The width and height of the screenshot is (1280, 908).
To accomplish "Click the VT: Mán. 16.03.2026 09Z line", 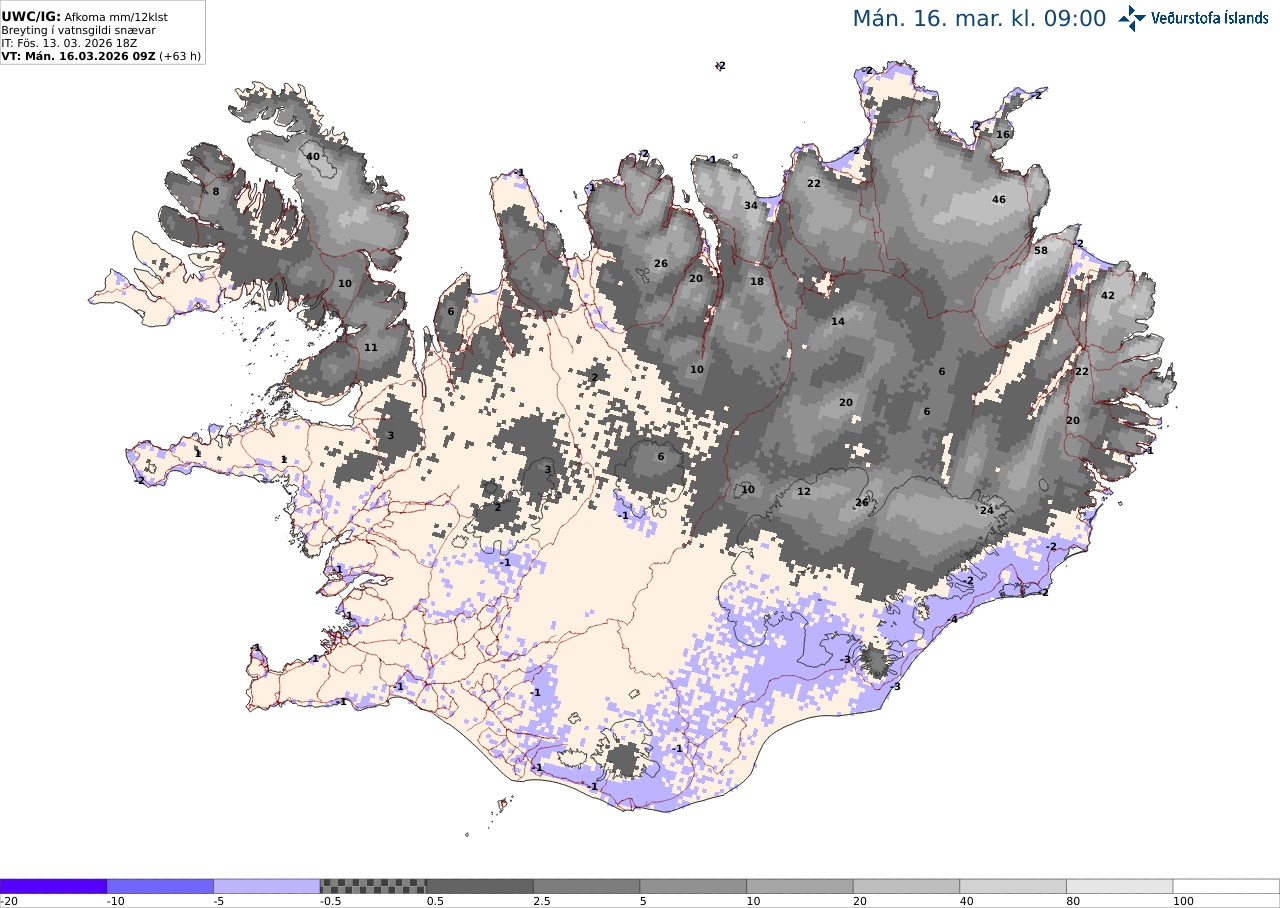I will tap(100, 57).
